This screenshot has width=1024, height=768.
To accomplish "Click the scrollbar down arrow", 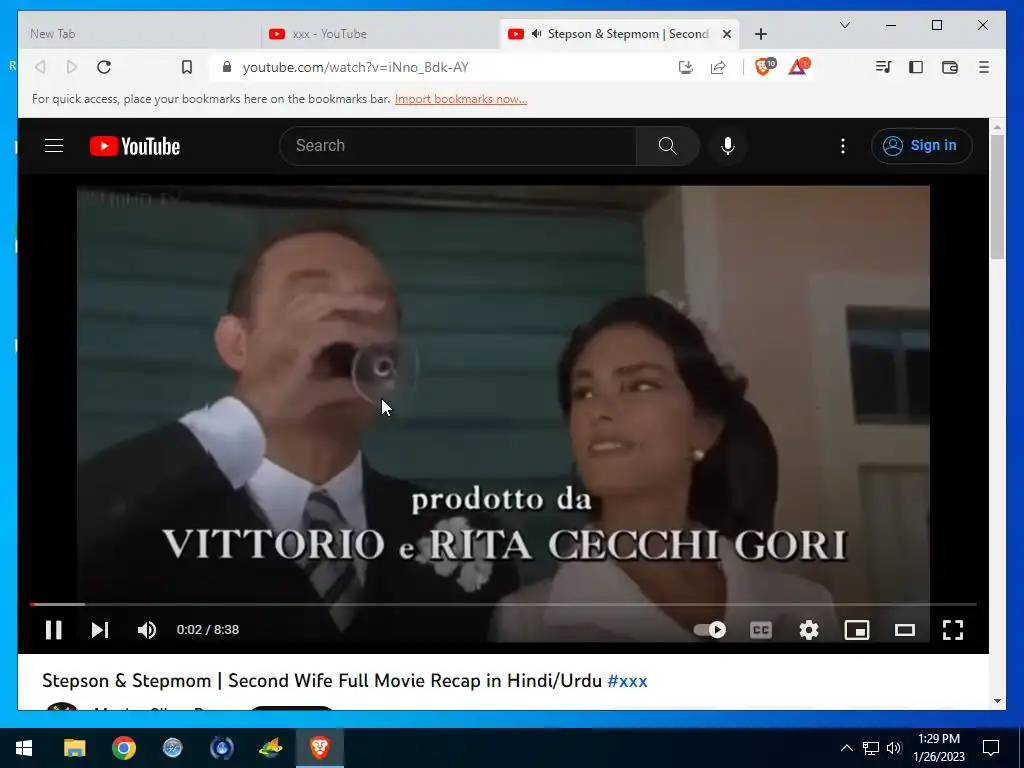I will coord(997,701).
